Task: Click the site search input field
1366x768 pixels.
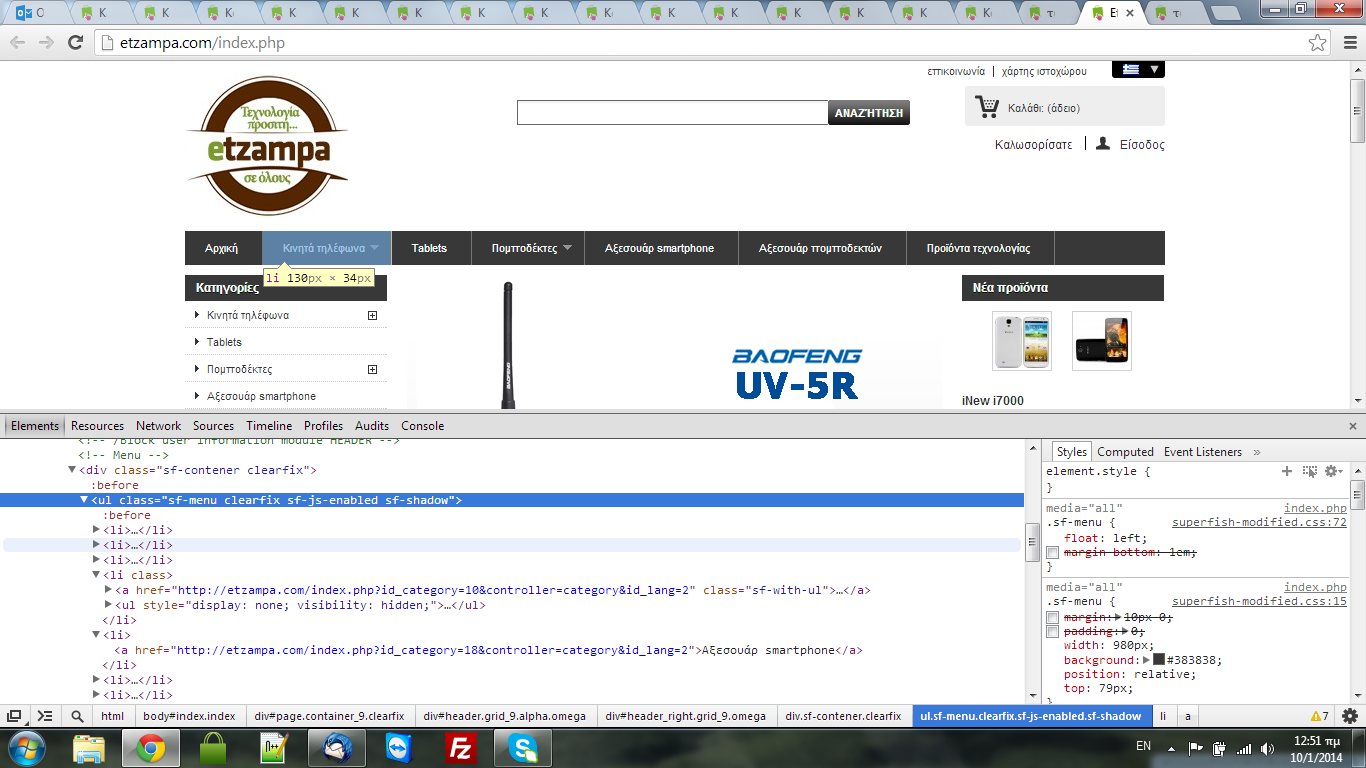Action: pyautogui.click(x=672, y=113)
